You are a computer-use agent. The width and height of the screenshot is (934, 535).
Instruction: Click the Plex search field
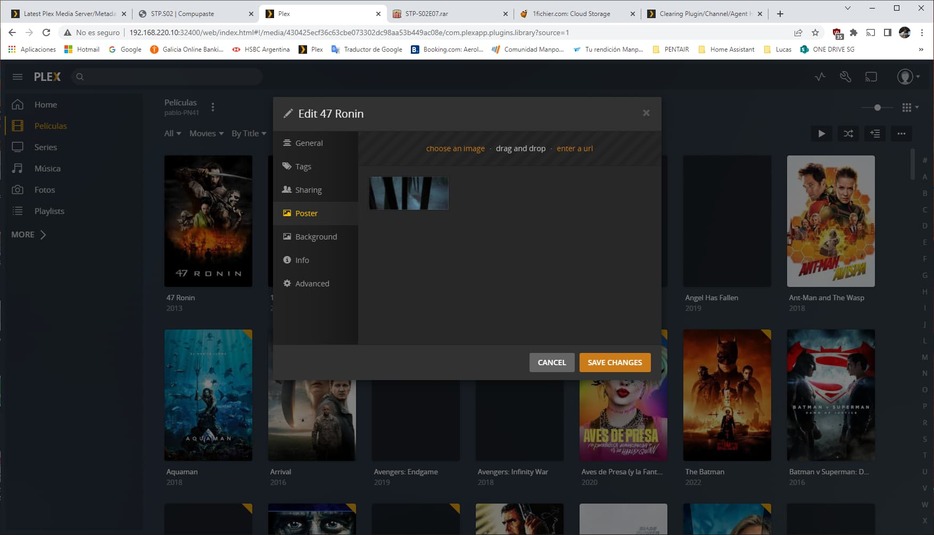pyautogui.click(x=167, y=76)
